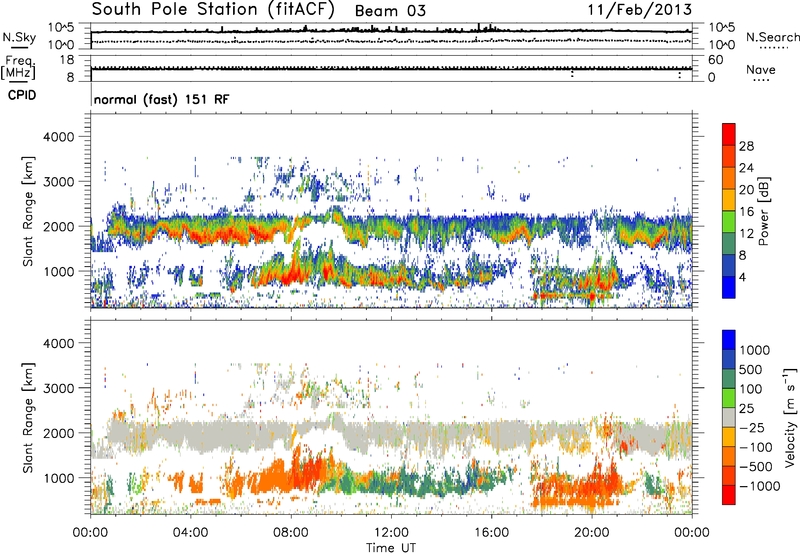This screenshot has width=800, height=554.
Task: Click the 'Freq. [MHz]' axis label
Action: [x=19, y=68]
